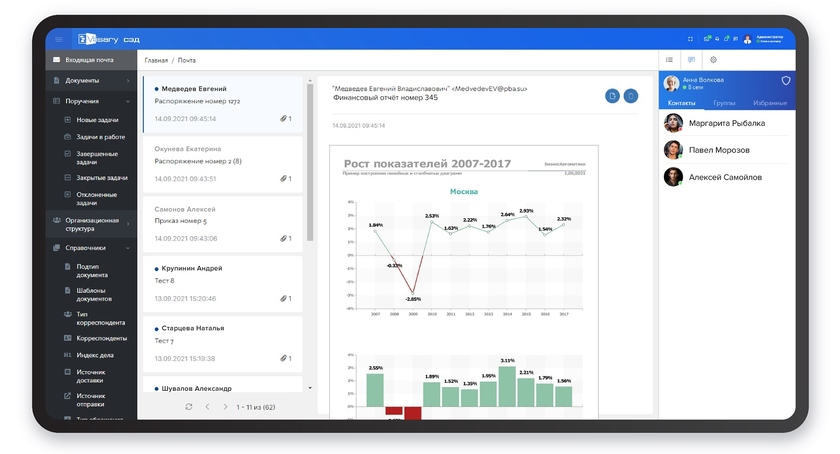840x454 pixels.
Task: Click the clipboard icon button in message header
Action: pos(630,96)
